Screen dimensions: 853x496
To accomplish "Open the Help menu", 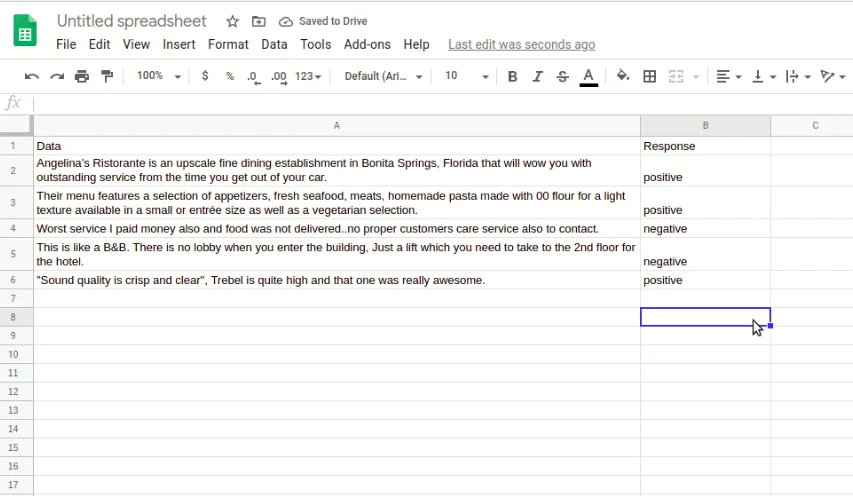I will [x=416, y=45].
